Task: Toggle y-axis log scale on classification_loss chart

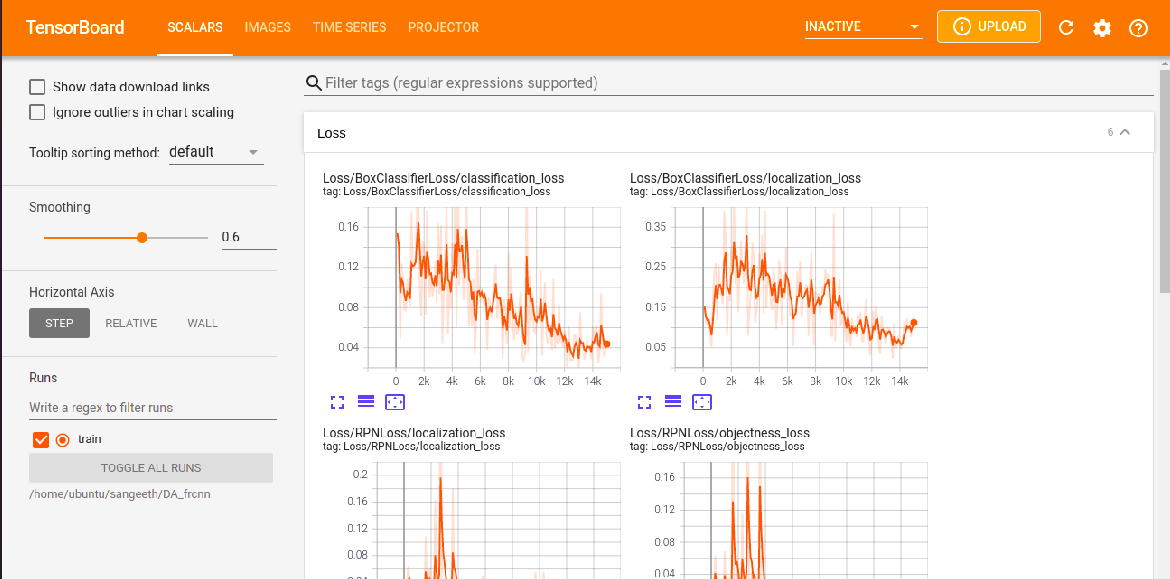Action: 365,402
